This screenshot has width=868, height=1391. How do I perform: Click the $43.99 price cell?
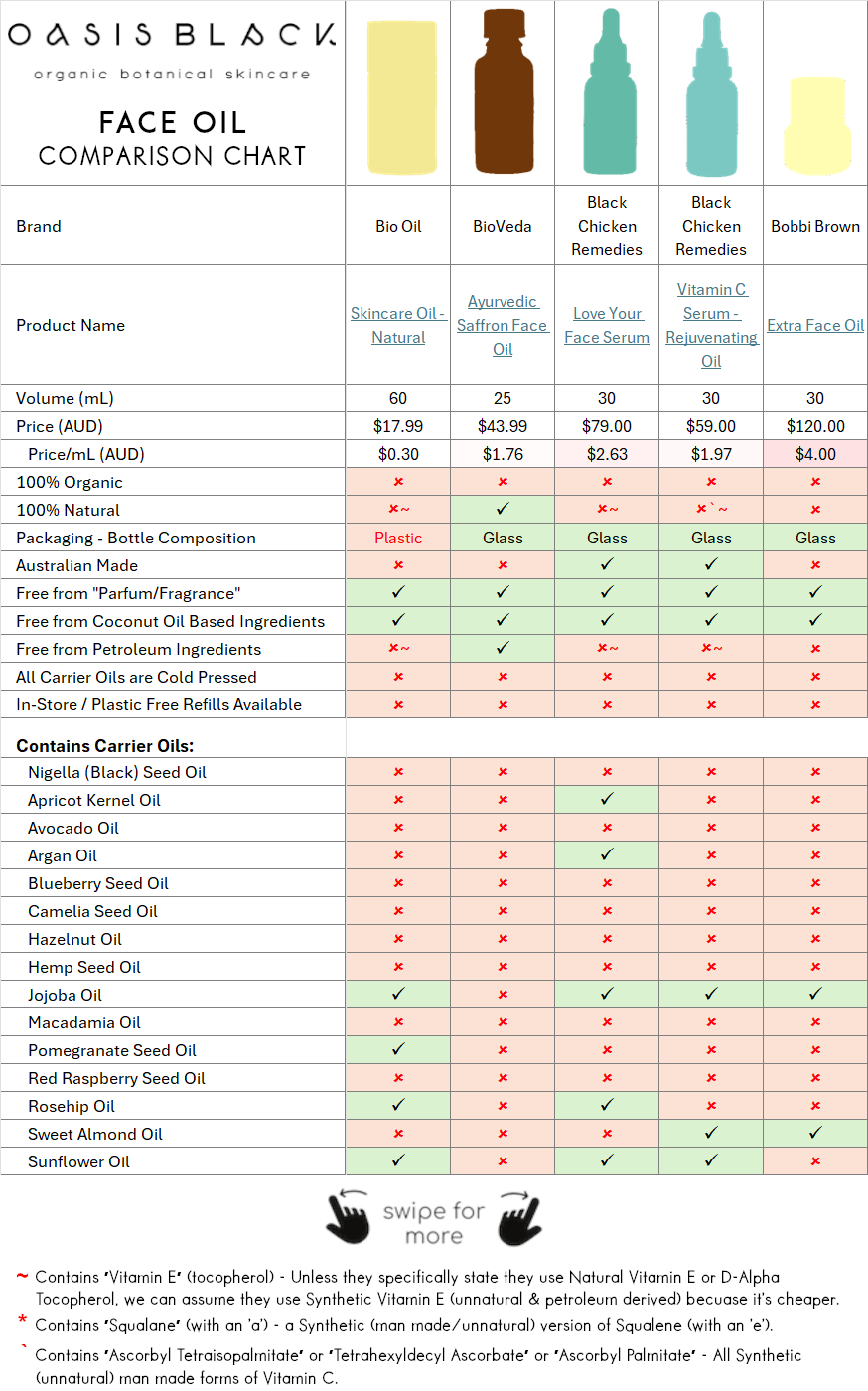click(x=503, y=426)
